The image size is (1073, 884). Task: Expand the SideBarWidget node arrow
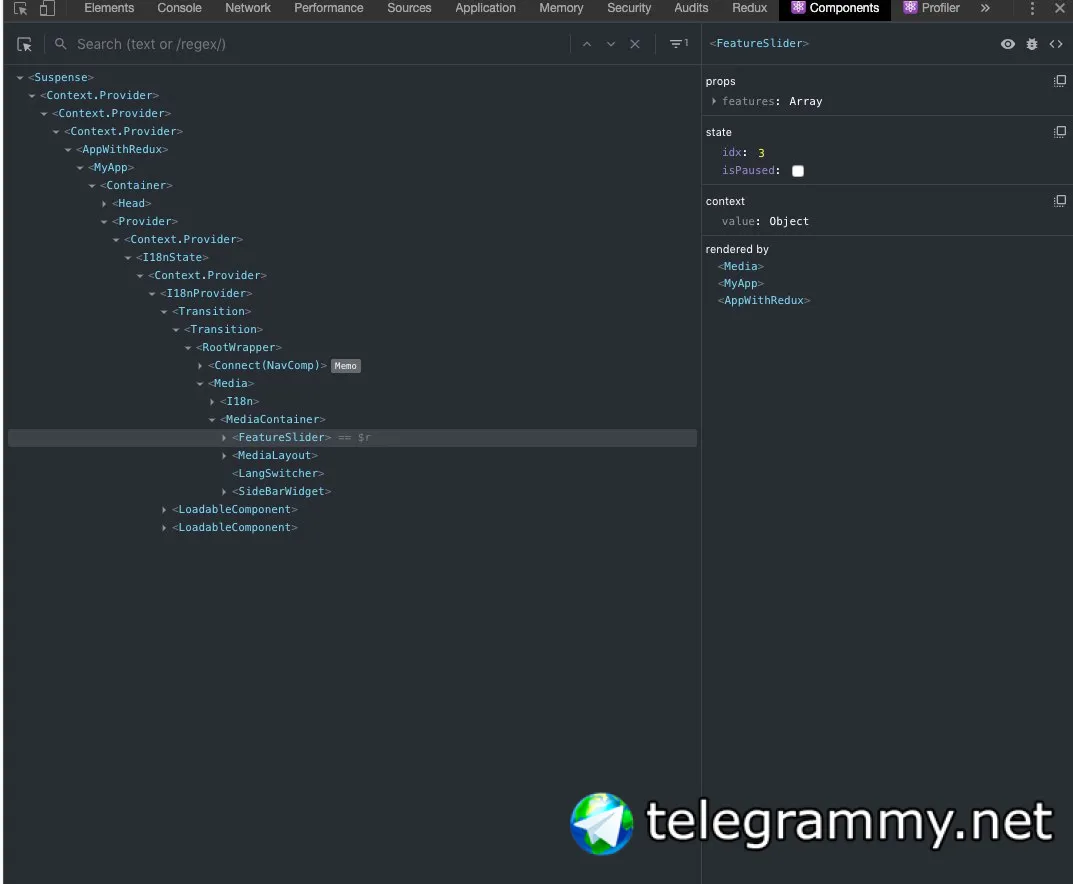tap(224, 492)
